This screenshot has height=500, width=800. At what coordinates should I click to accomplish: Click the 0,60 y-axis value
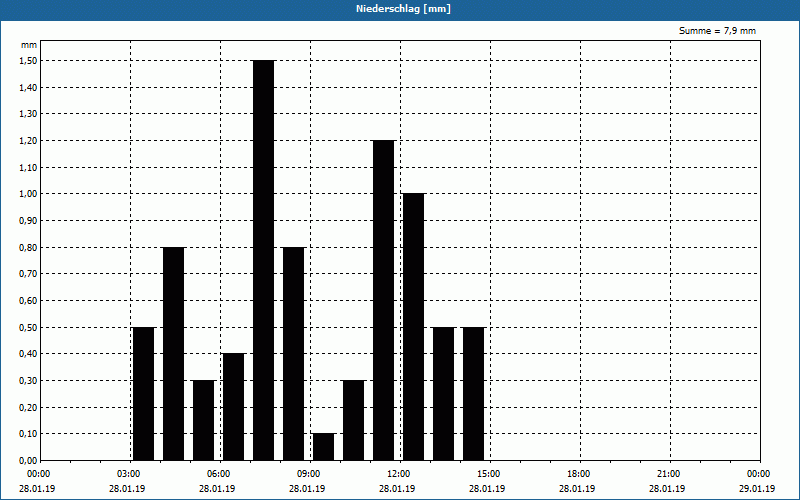pos(28,301)
